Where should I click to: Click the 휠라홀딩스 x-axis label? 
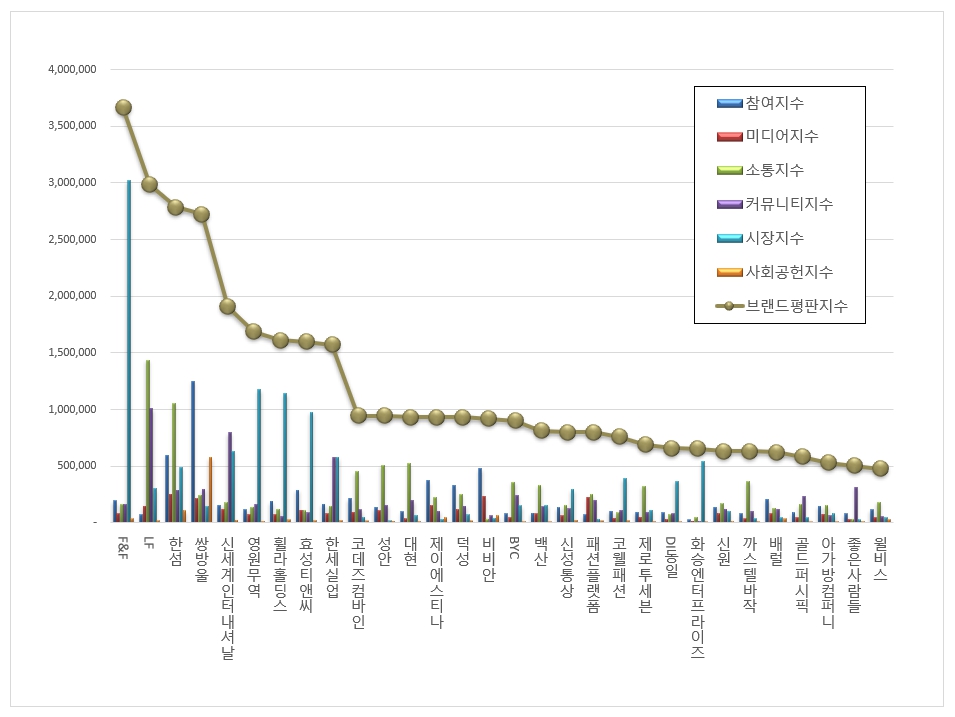click(280, 574)
